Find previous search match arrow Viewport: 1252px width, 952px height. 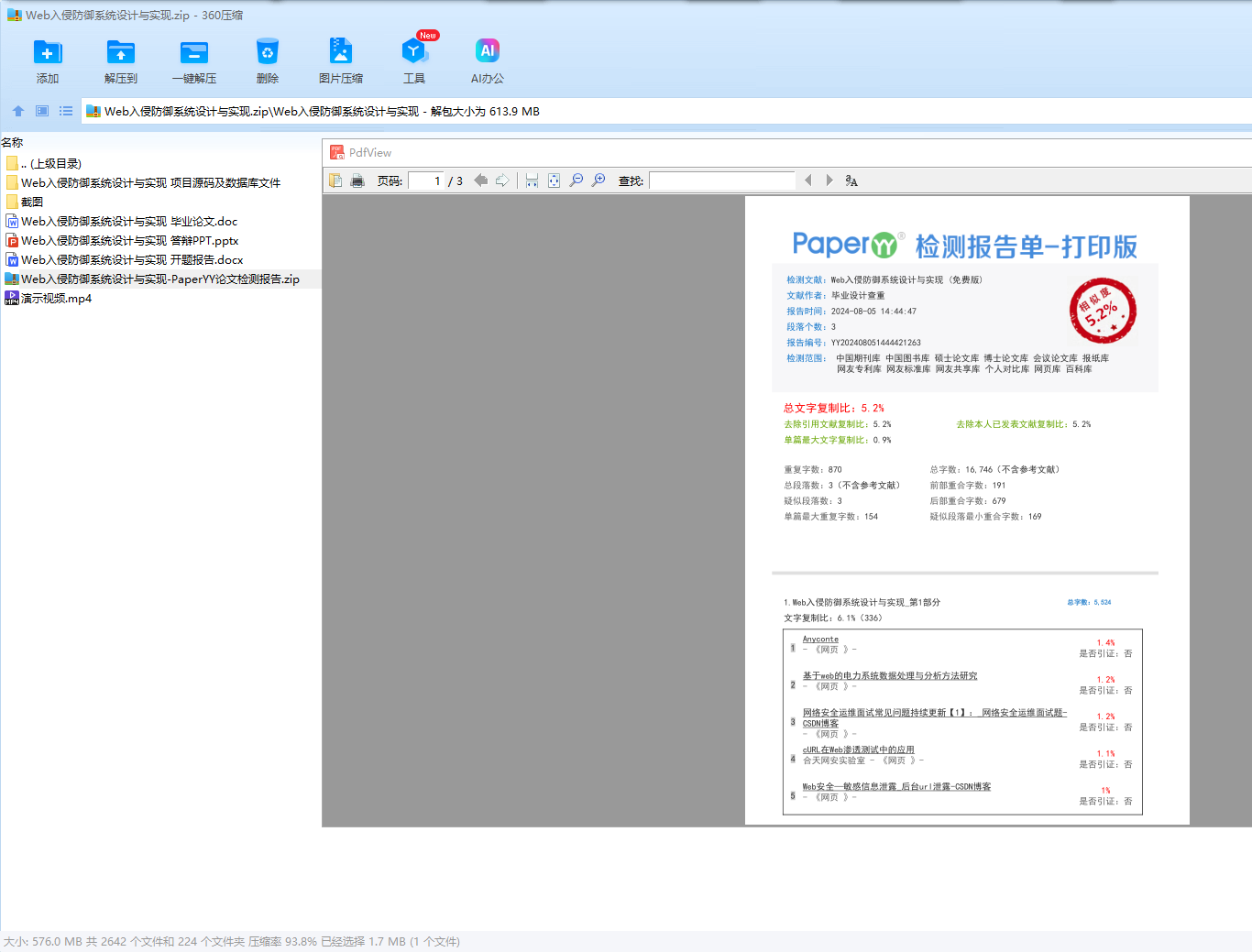click(807, 181)
